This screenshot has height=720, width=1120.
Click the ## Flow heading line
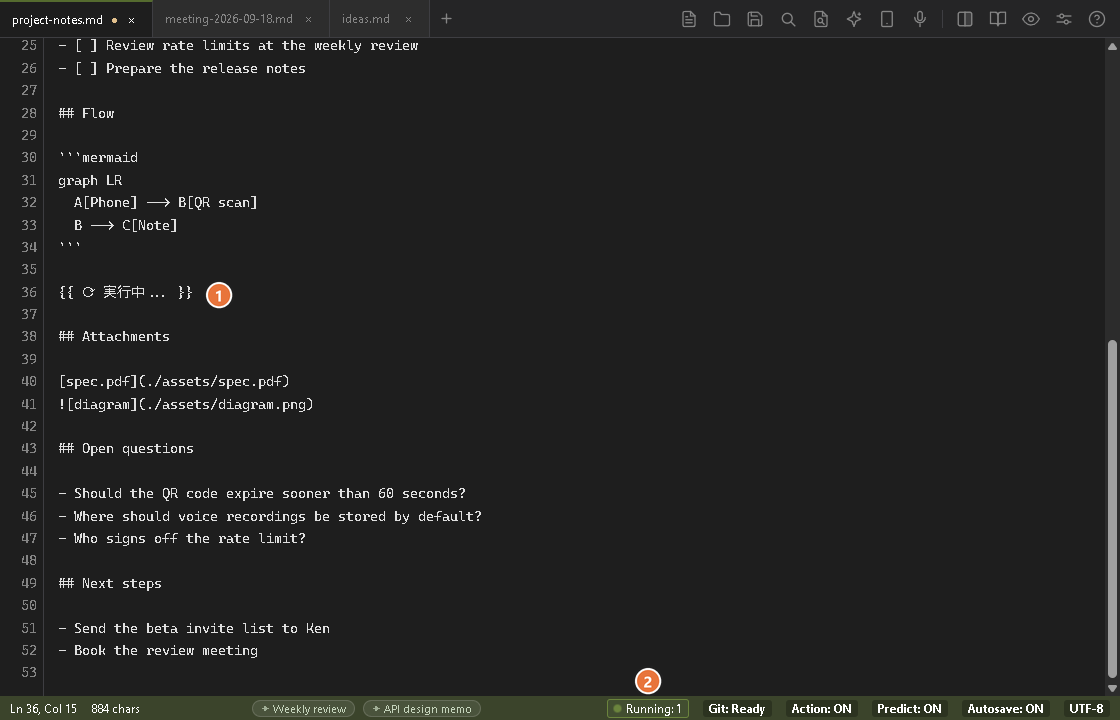point(86,113)
